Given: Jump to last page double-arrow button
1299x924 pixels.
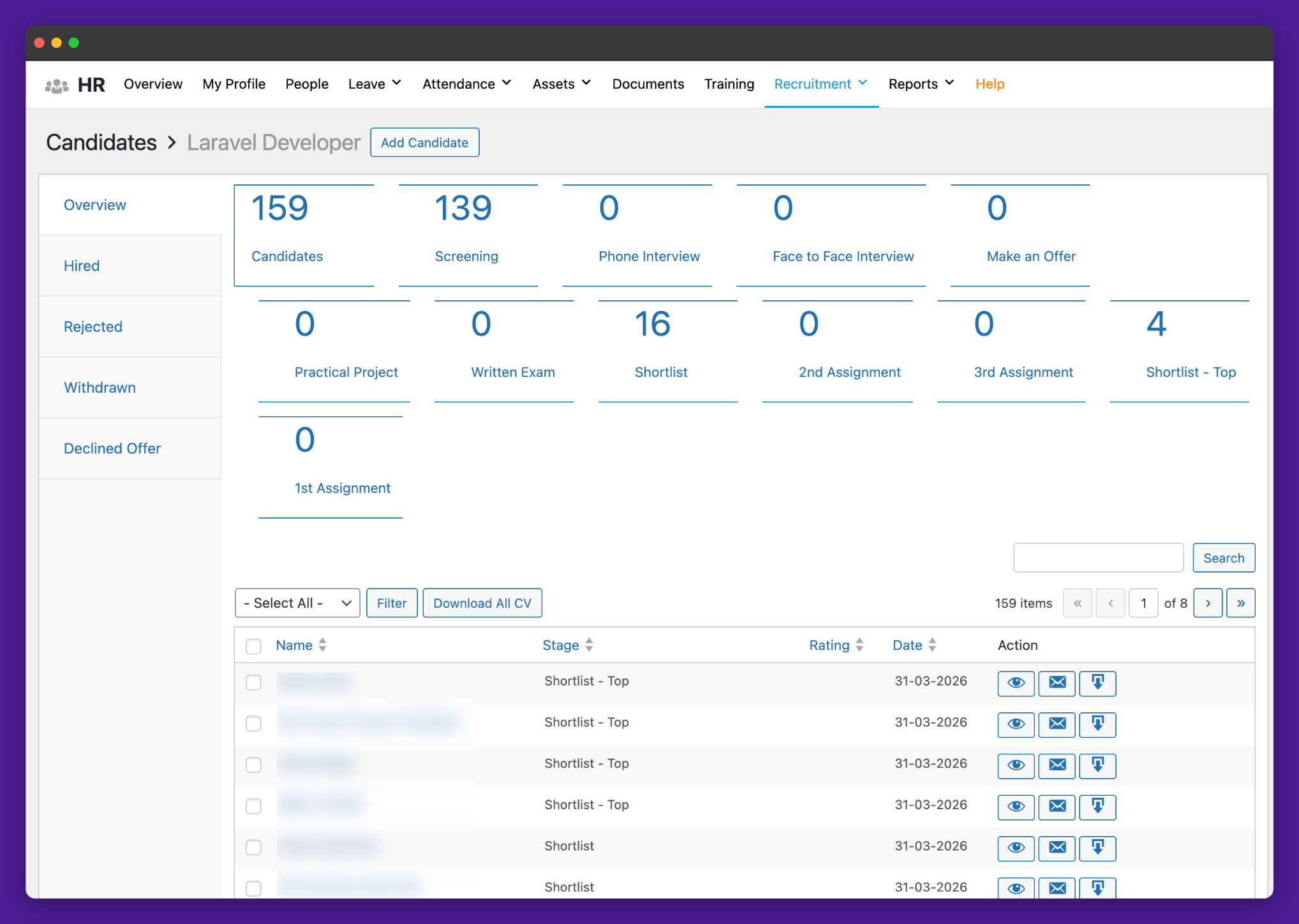Looking at the screenshot, I should click(1240, 603).
